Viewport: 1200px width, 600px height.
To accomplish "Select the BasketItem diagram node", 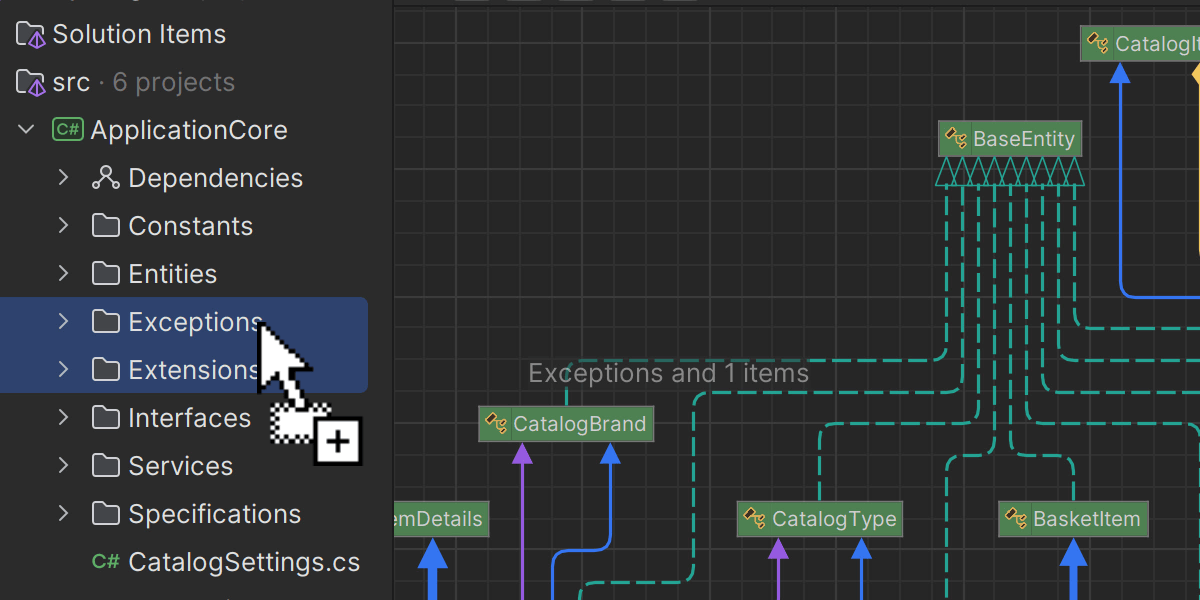I will click(x=1073, y=519).
